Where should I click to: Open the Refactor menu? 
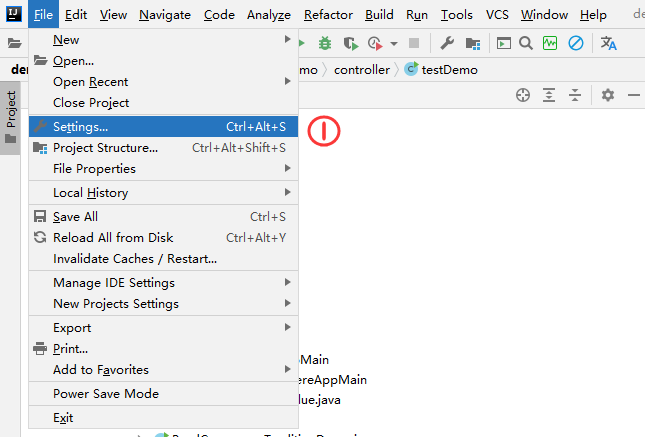pyautogui.click(x=328, y=15)
